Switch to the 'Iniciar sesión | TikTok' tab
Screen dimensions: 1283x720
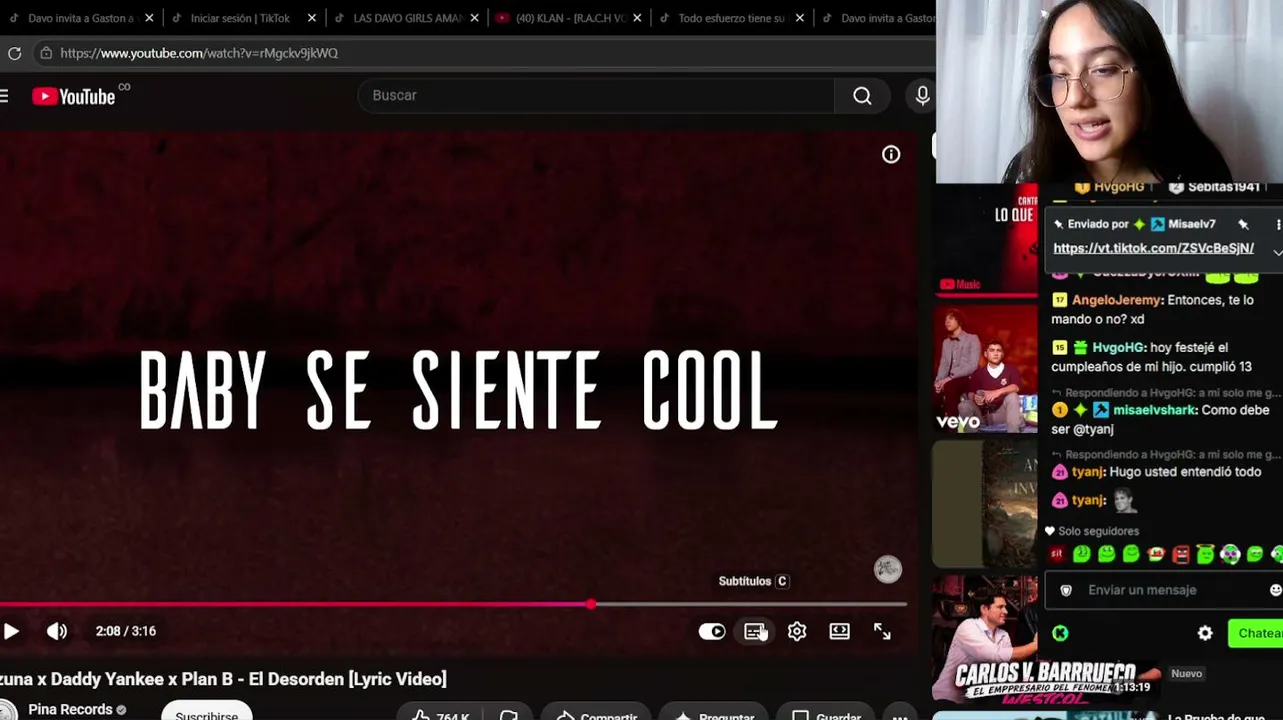coord(240,18)
